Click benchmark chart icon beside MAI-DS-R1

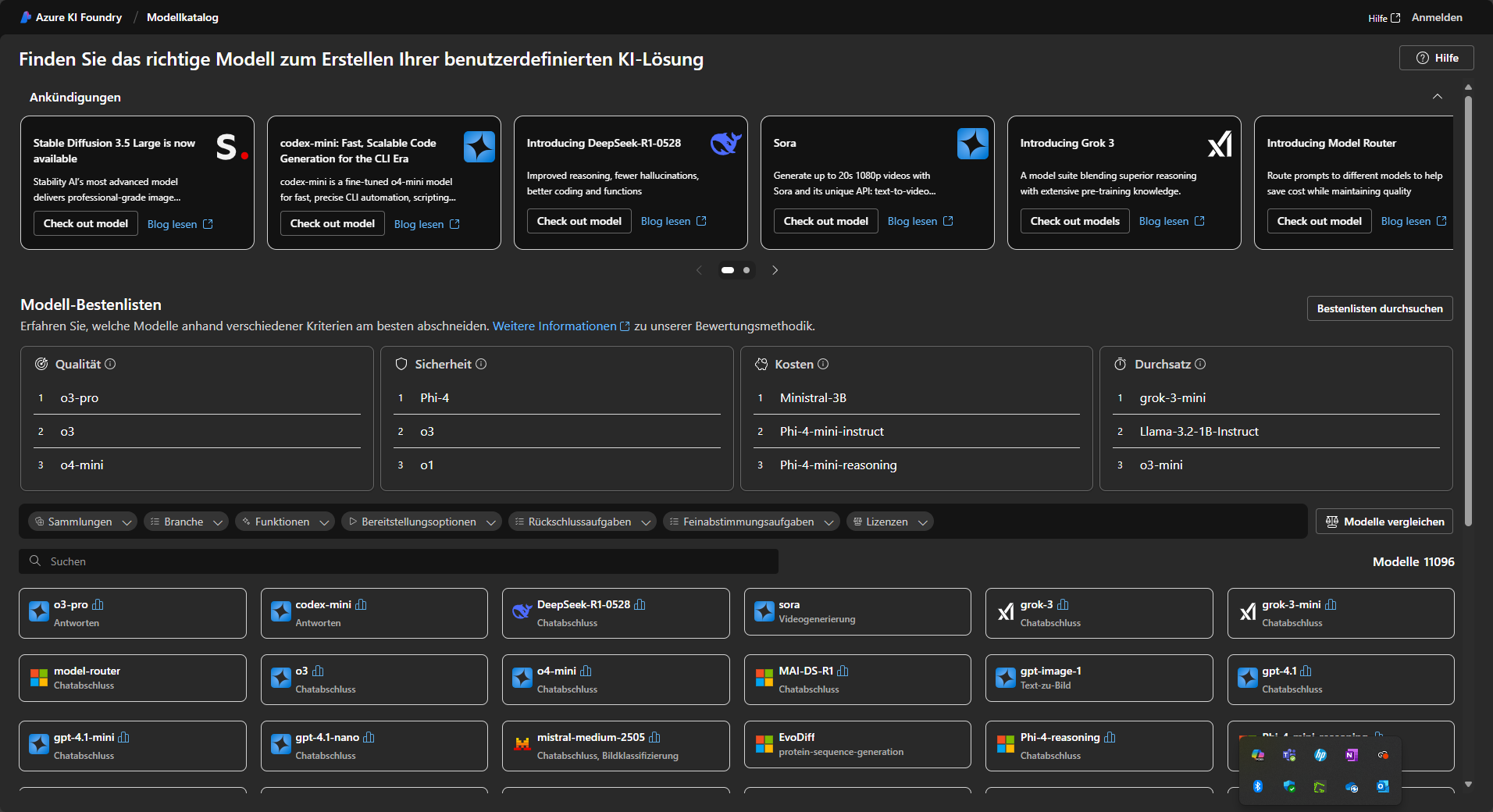click(x=843, y=671)
